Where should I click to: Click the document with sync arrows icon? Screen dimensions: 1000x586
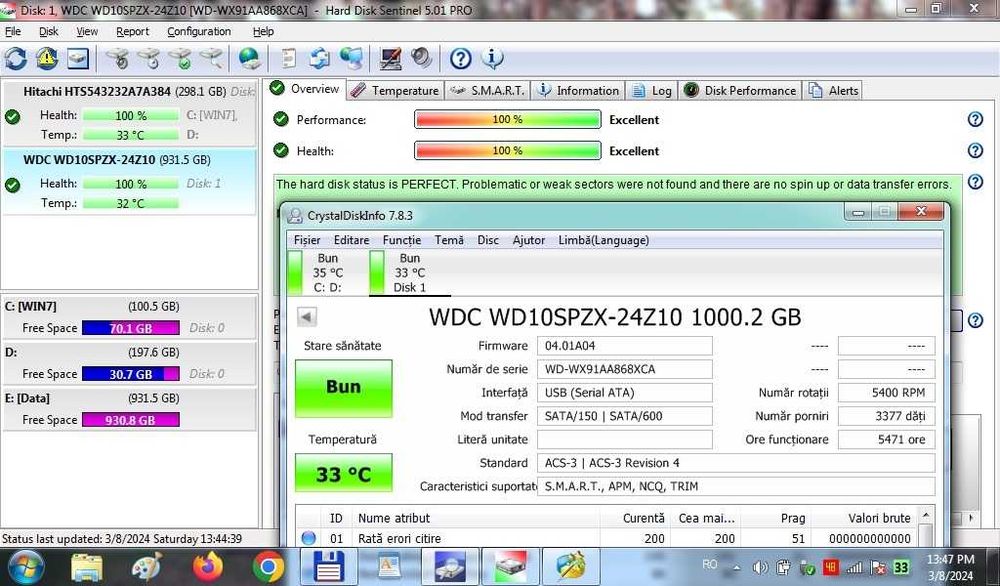point(320,59)
